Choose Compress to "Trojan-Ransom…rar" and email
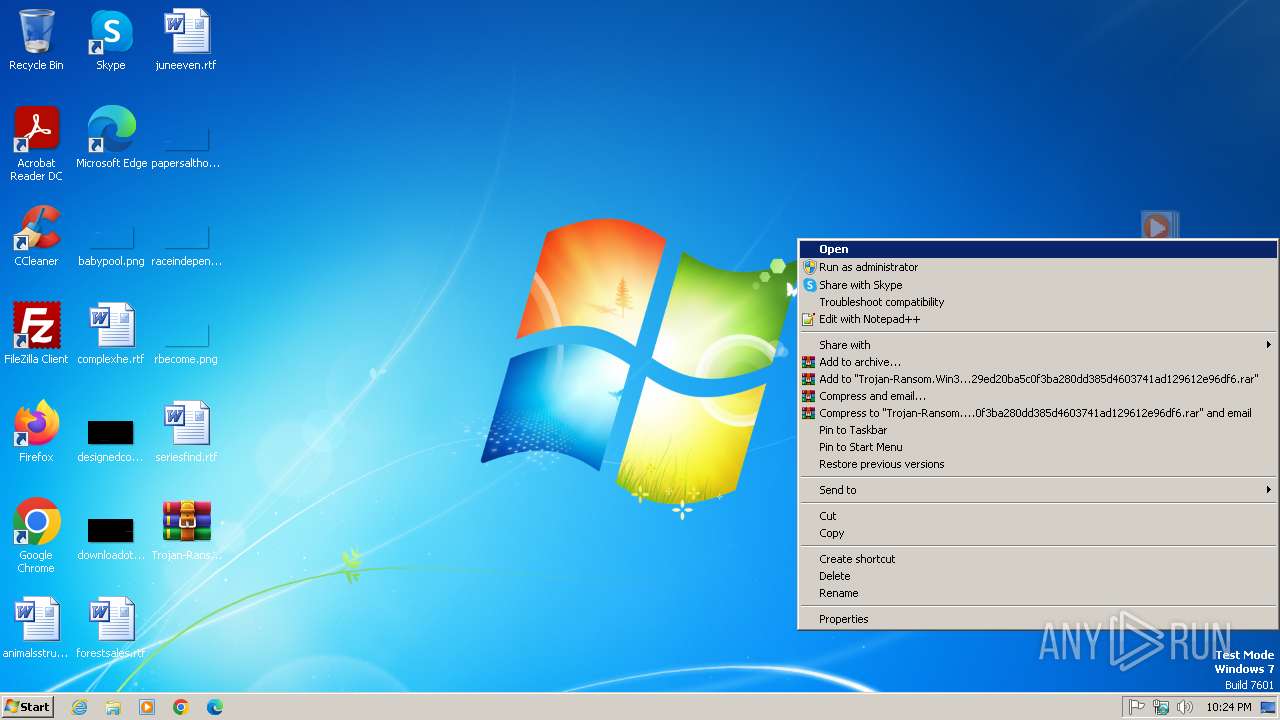This screenshot has height=720, width=1280. [x=1037, y=413]
